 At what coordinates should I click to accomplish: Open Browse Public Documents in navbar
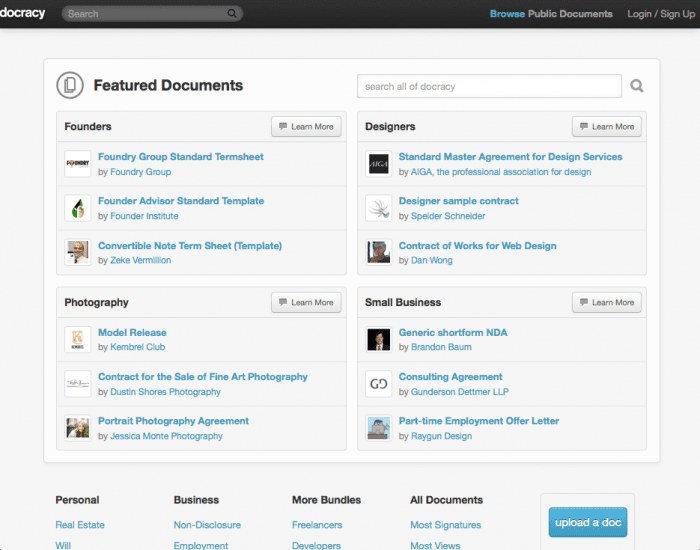[550, 14]
